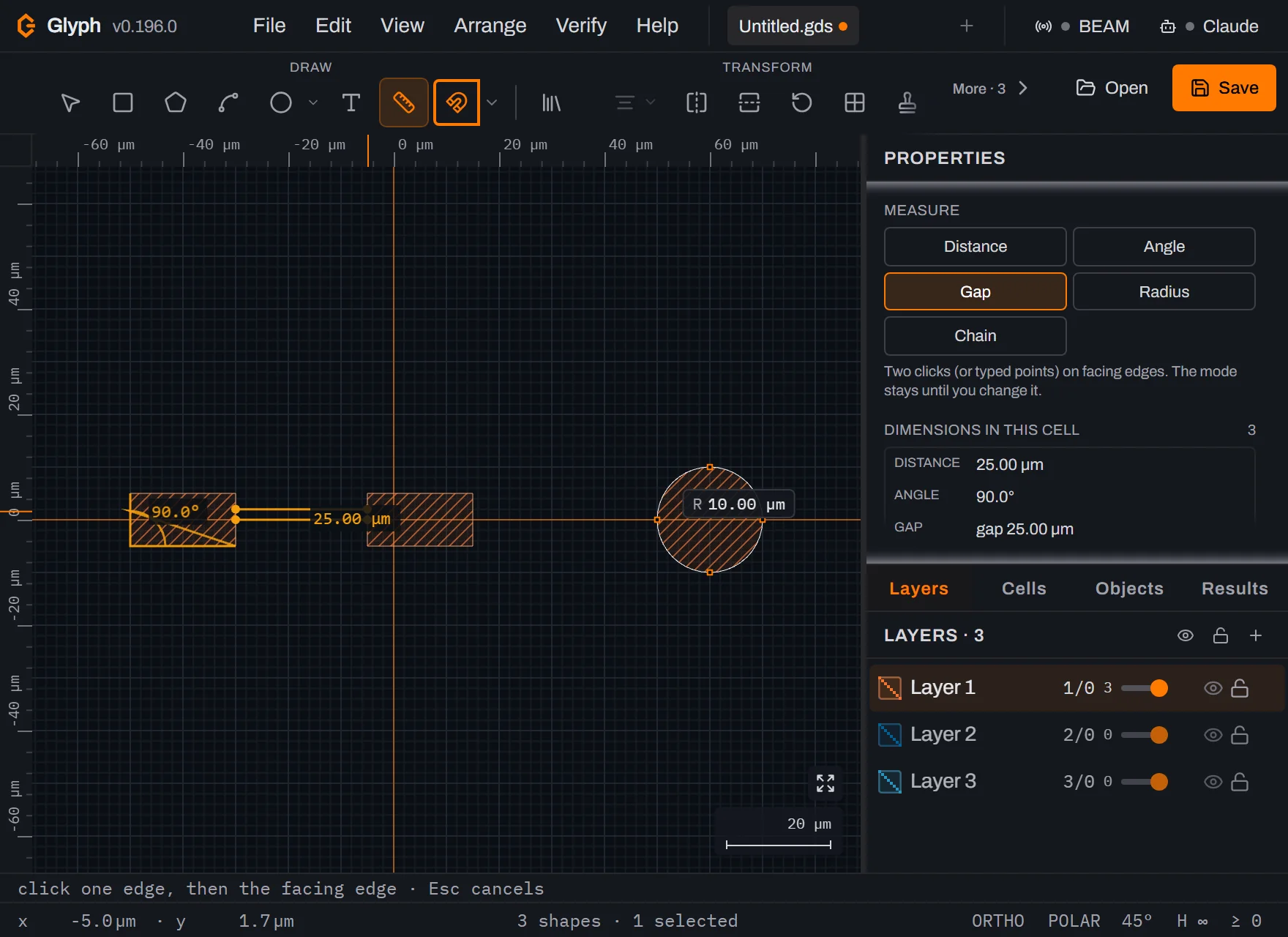1288x937 pixels.
Task: Open the Arrange menu
Action: coord(490,26)
